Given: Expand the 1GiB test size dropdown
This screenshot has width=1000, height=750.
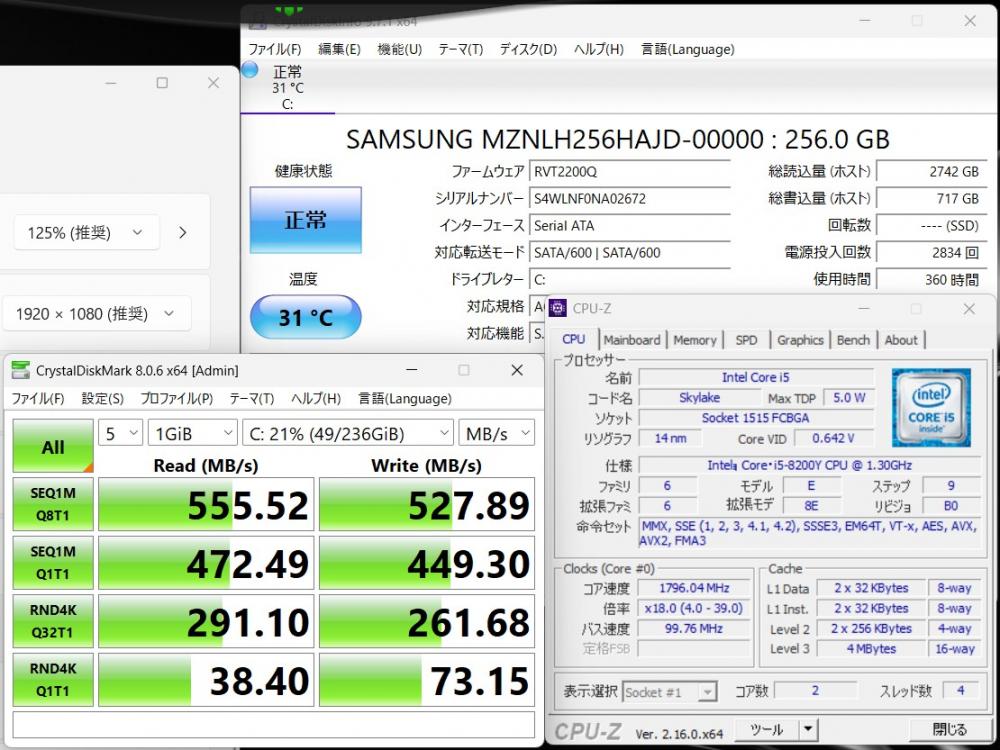Looking at the screenshot, I should [190, 433].
